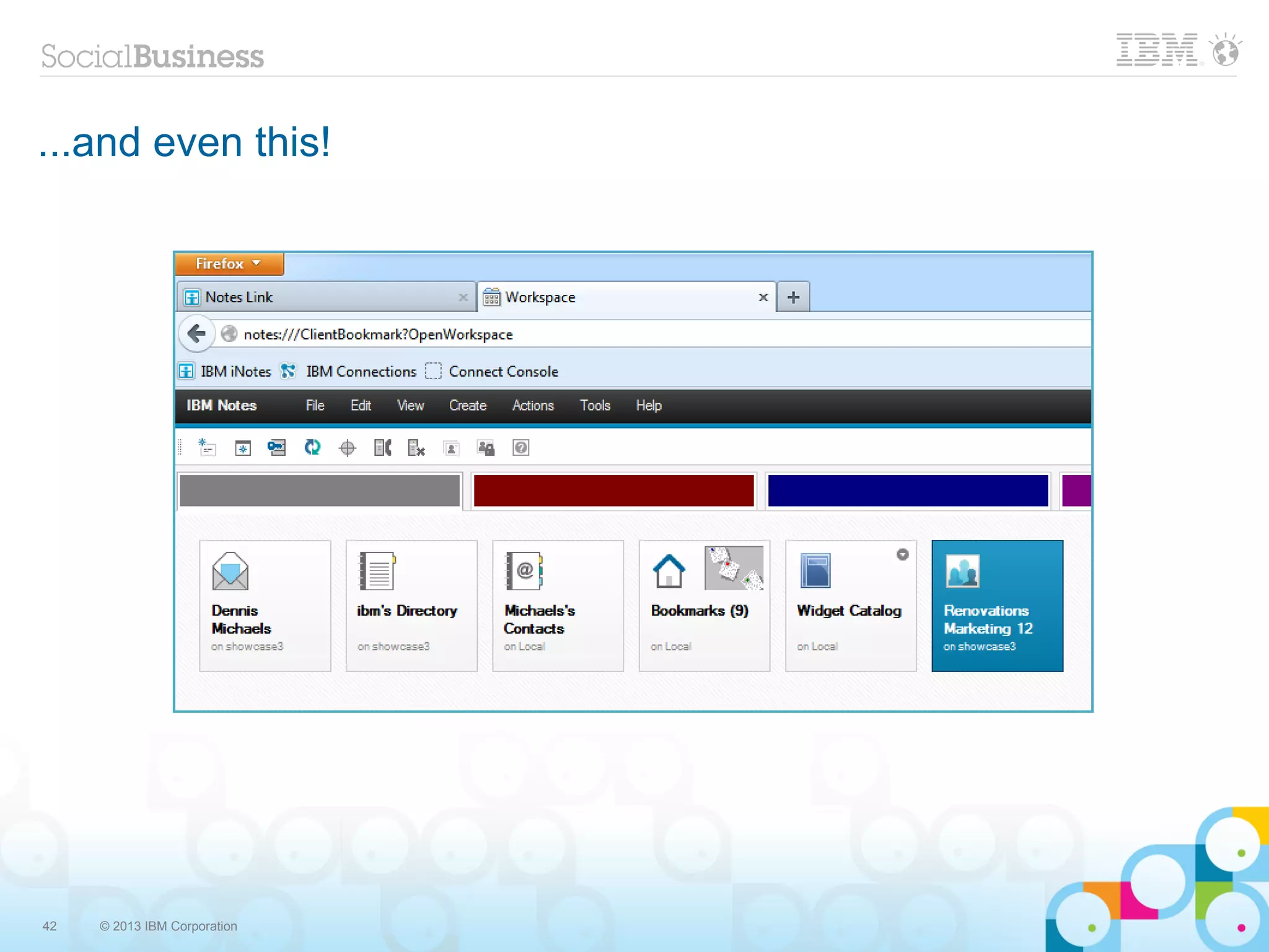Open the Connect Console bookmark
1269x952 pixels.
click(x=492, y=371)
